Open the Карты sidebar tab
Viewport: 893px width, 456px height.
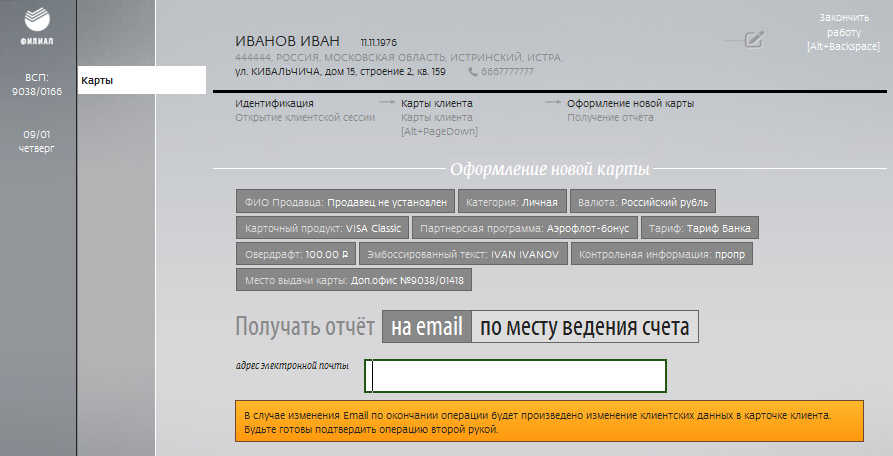click(141, 80)
